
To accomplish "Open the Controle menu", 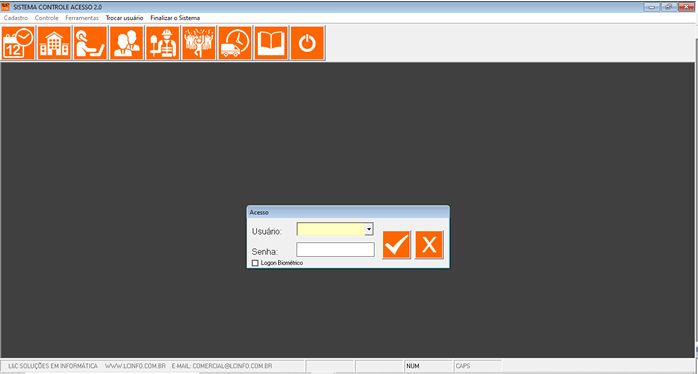I will [47, 18].
